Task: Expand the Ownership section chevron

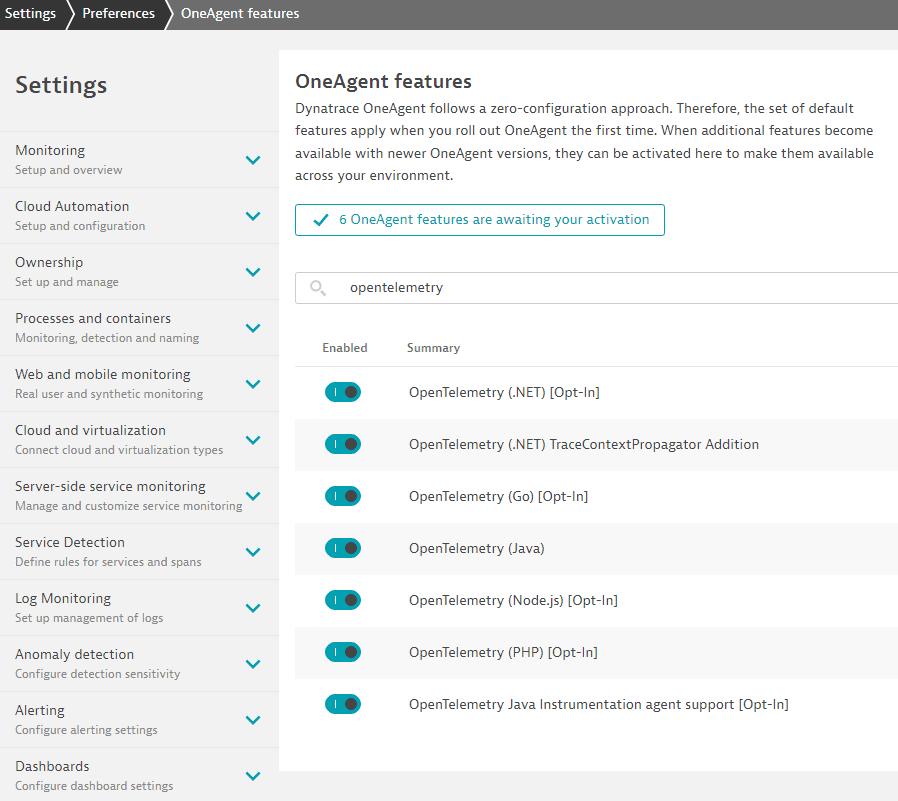Action: coord(253,272)
